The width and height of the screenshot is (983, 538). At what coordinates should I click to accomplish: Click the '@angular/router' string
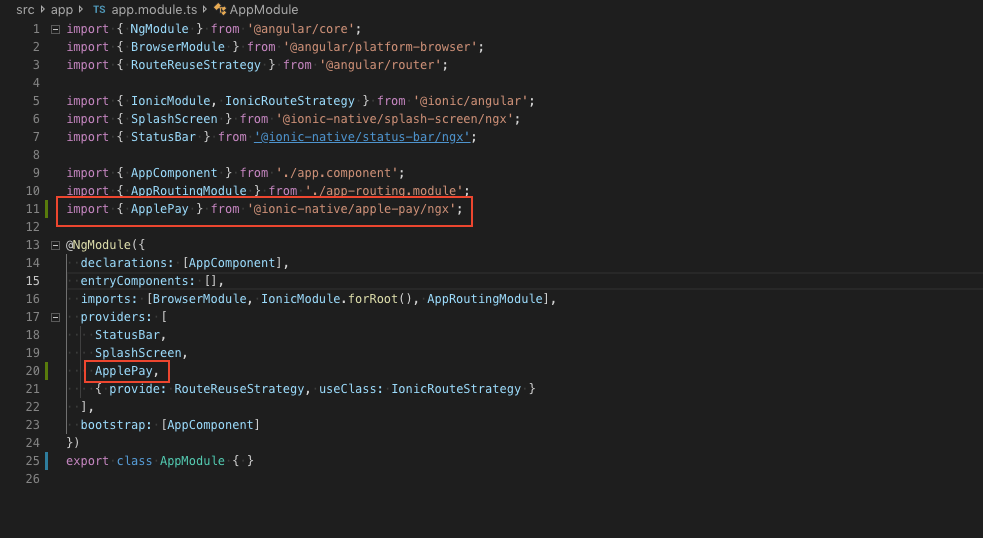click(380, 65)
